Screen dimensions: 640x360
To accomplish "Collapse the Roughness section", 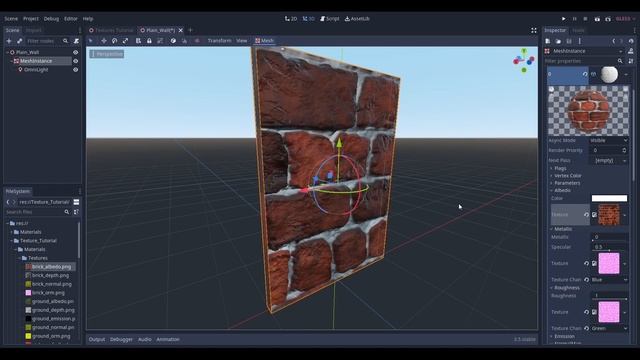I will (567, 288).
